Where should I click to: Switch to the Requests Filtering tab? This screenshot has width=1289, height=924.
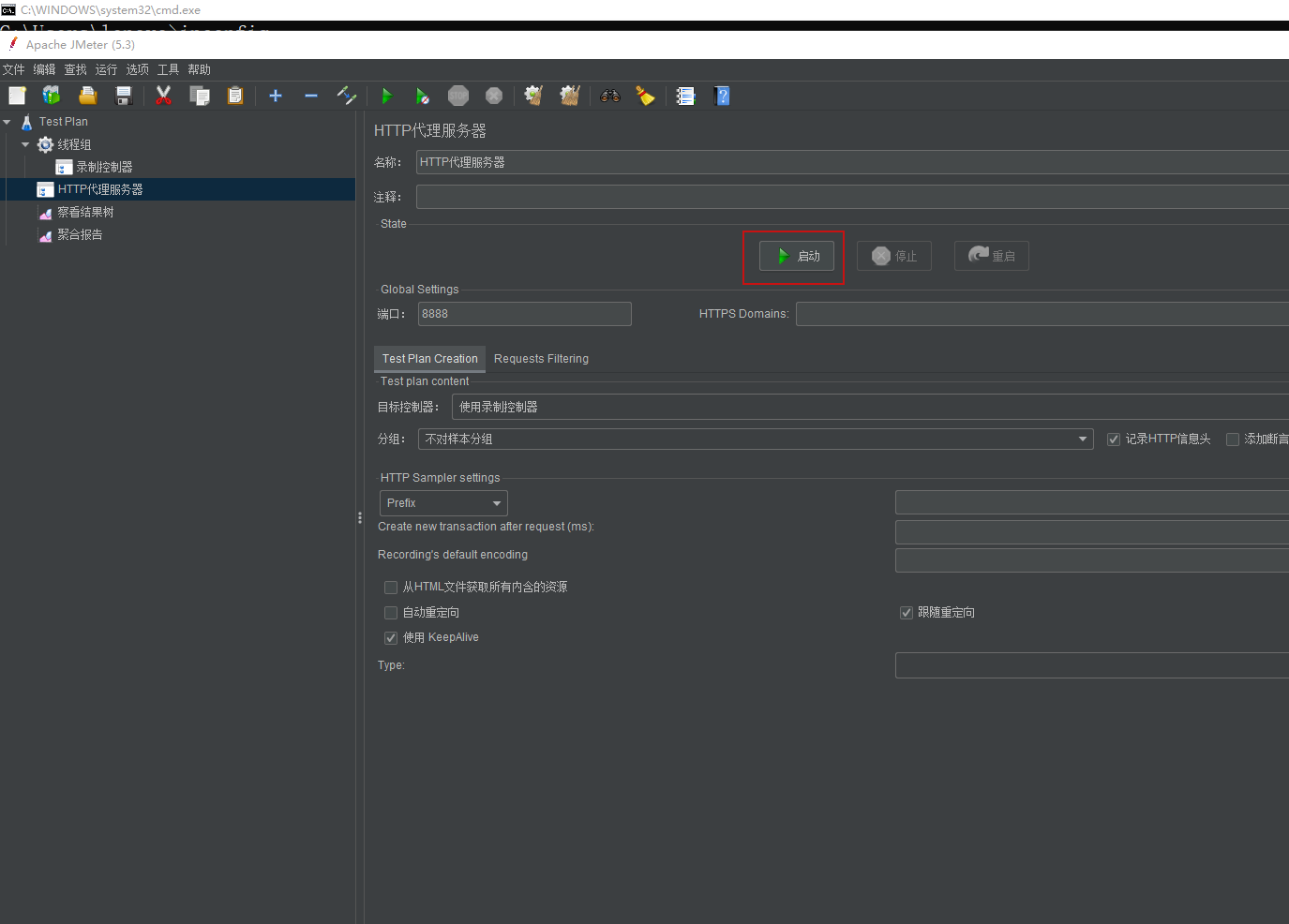pos(542,359)
